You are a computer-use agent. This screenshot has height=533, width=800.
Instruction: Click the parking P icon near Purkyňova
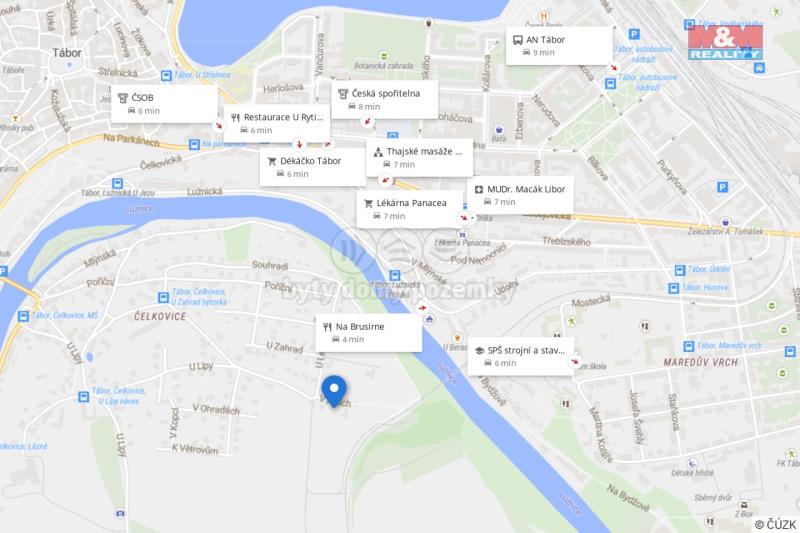tap(722, 187)
